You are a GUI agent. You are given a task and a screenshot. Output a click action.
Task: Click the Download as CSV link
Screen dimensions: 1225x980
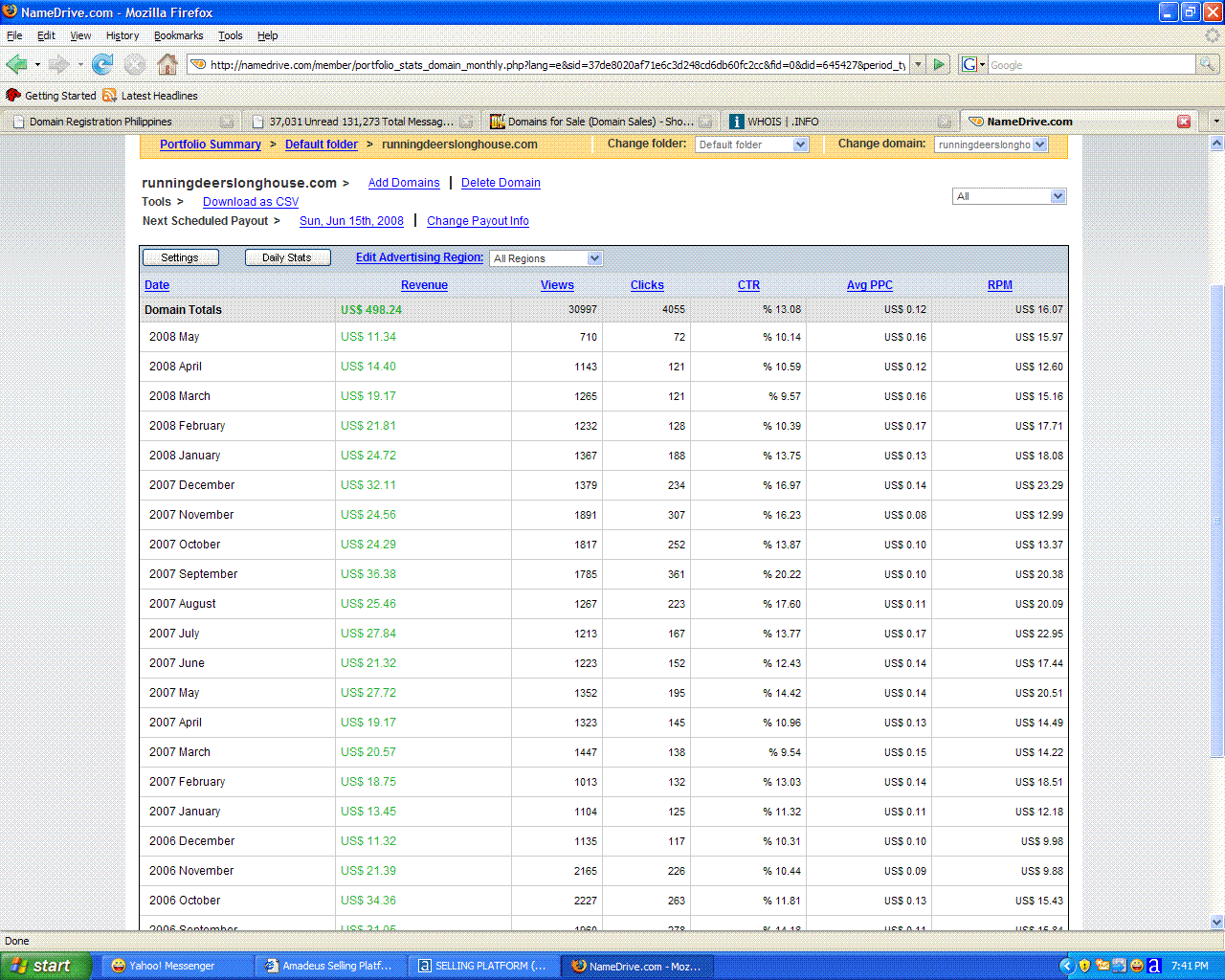point(251,202)
